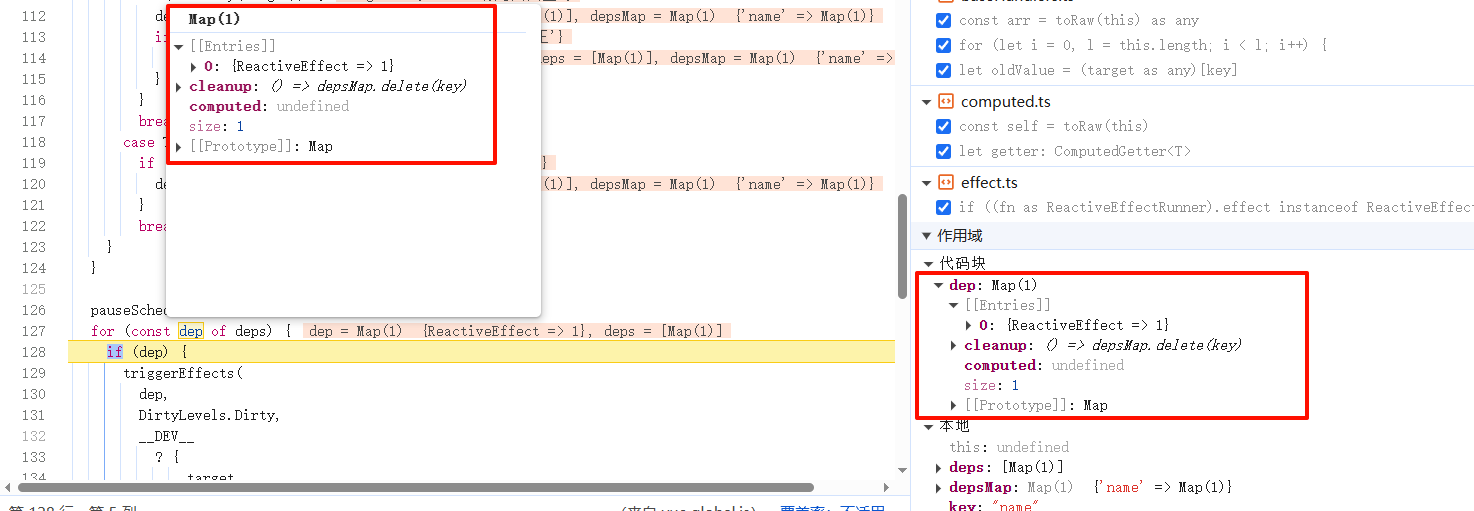Disable the 'let oldValue' breakpoint checkbox
Screen dimensions: 1474x511
click(x=943, y=70)
